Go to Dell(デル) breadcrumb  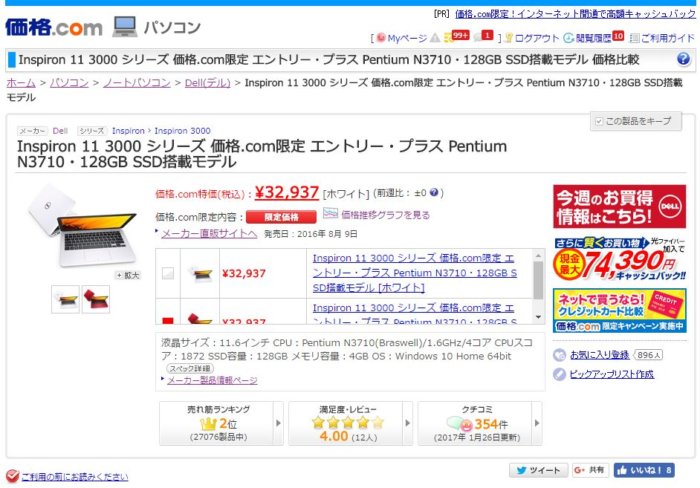(x=208, y=83)
